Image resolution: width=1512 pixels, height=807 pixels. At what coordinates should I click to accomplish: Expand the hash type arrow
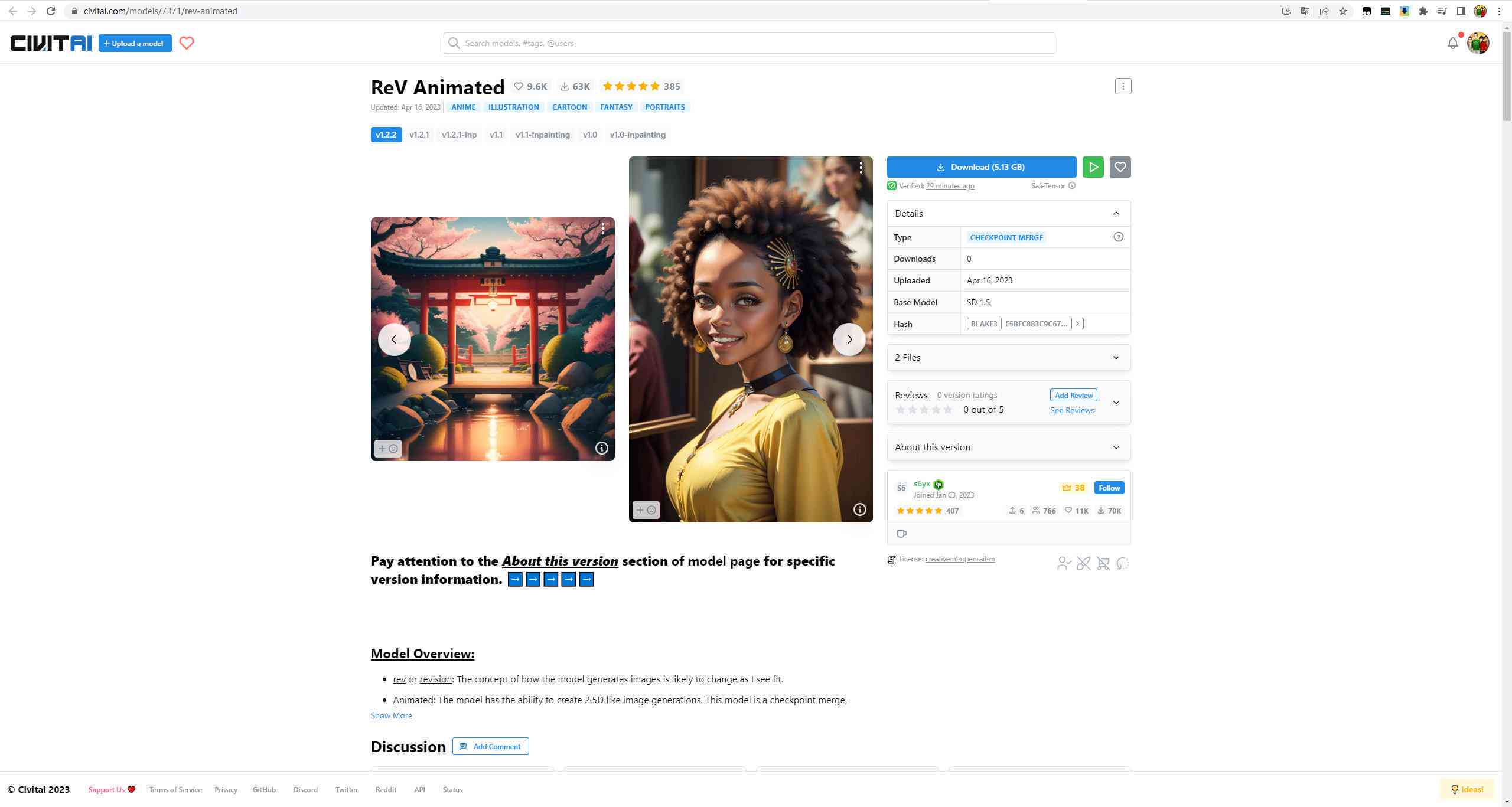coord(1078,324)
